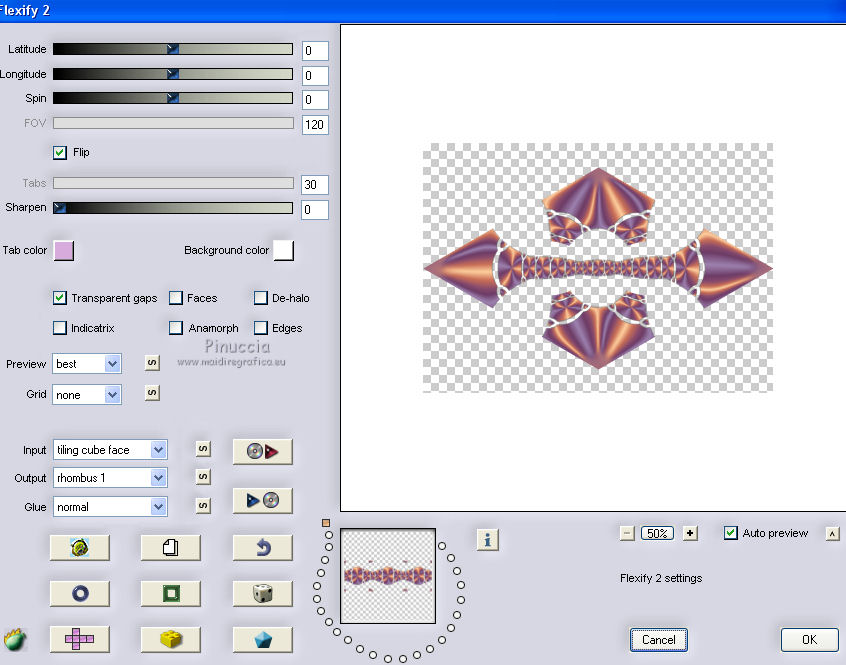Open the Background color swatch
Screen dimensions: 846x665
284,251
